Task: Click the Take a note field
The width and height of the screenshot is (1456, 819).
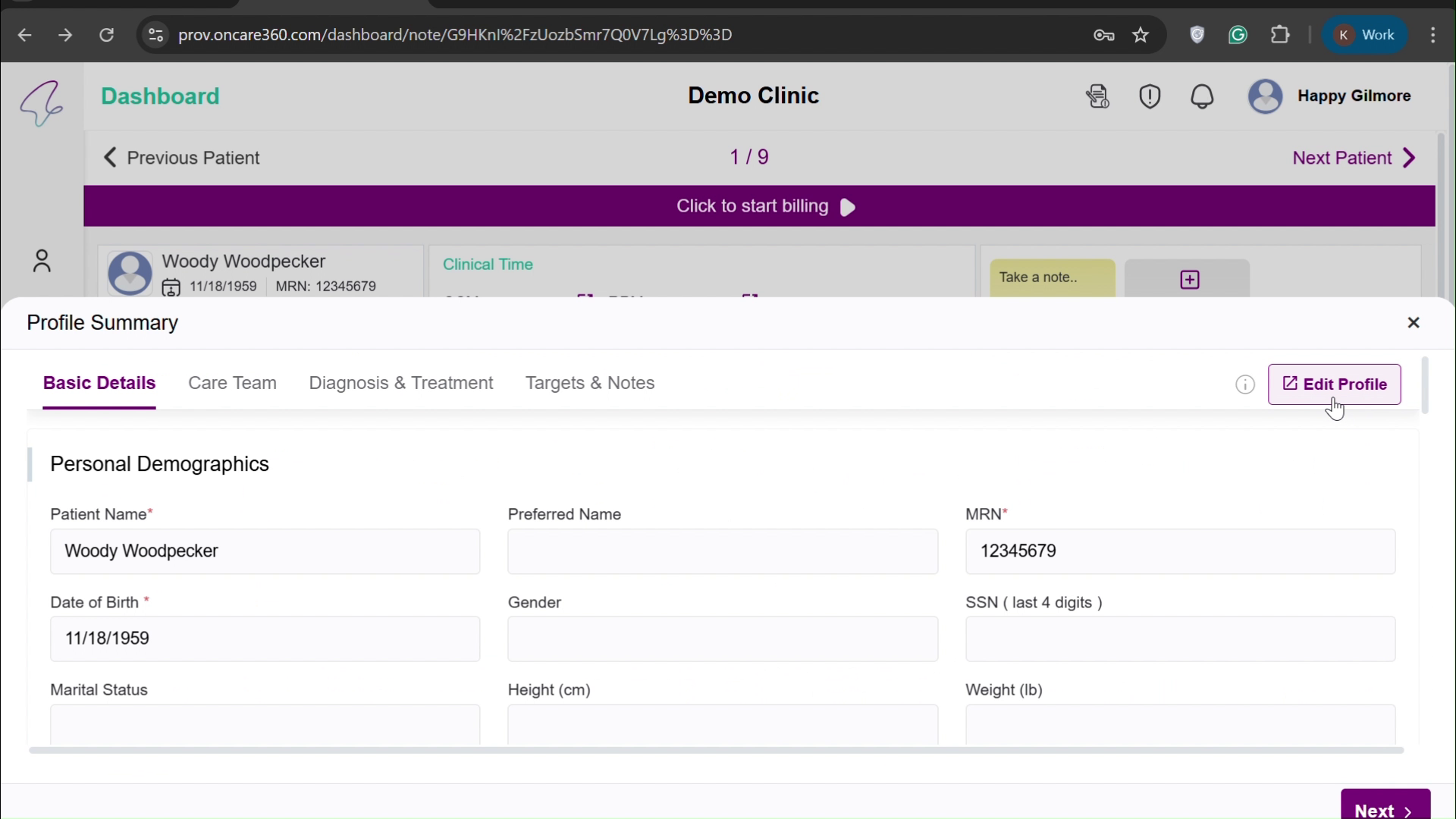Action: pos(1052,278)
